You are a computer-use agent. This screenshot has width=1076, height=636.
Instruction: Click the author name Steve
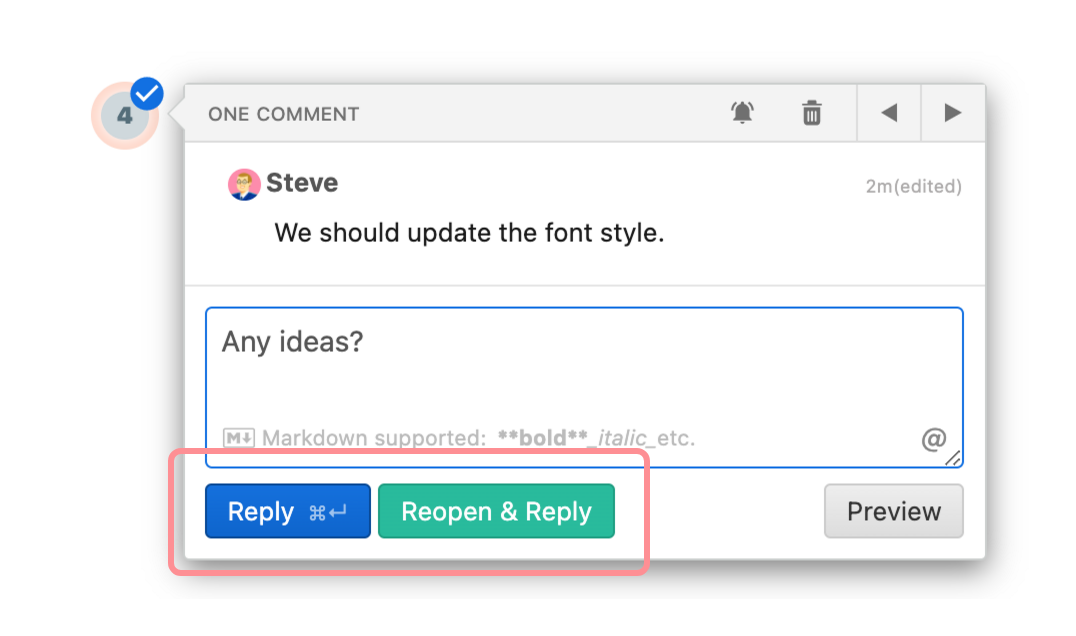pyautogui.click(x=302, y=183)
